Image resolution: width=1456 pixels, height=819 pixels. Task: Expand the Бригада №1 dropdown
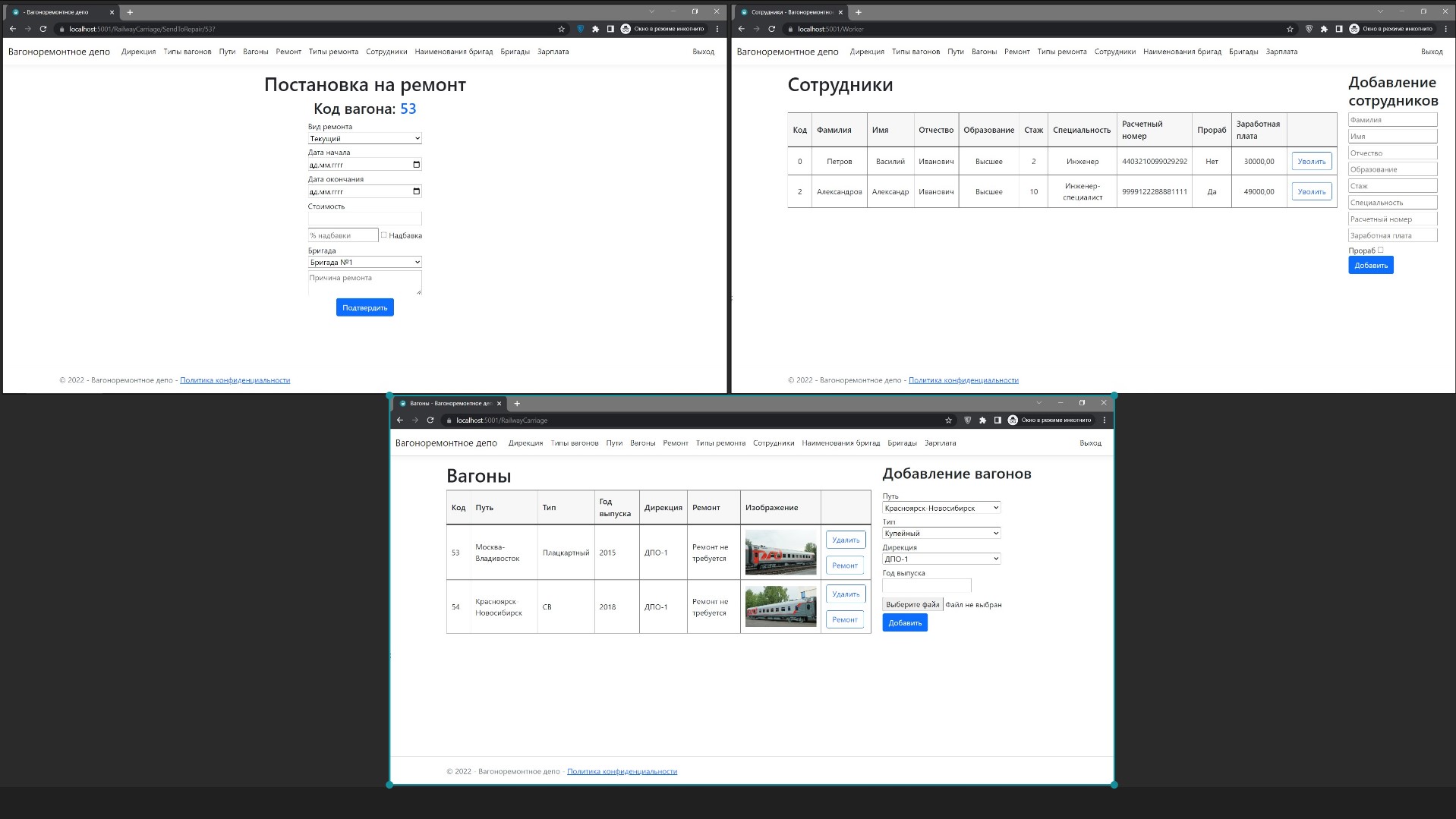click(364, 262)
